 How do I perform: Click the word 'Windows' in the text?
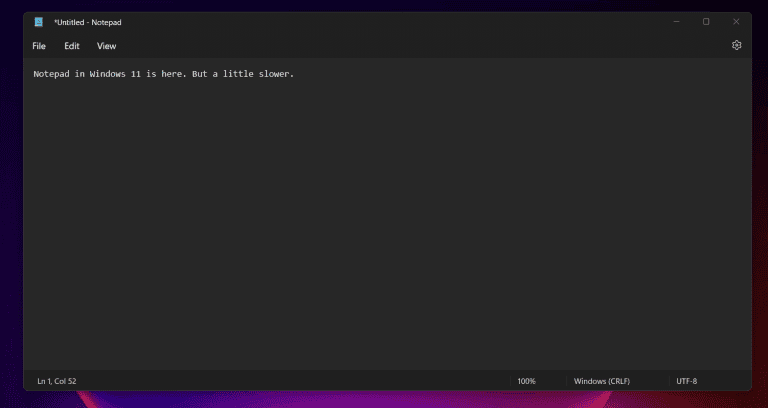[107, 74]
